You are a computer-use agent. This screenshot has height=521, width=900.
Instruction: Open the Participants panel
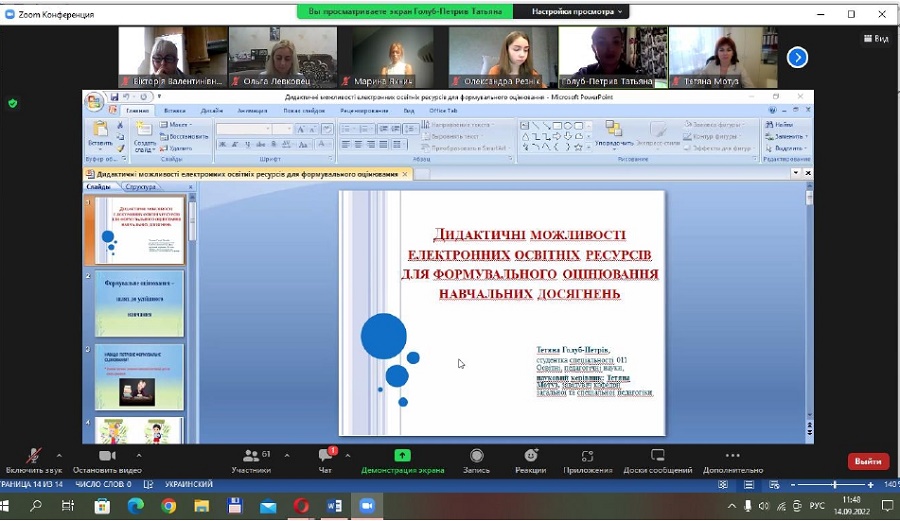click(250, 457)
